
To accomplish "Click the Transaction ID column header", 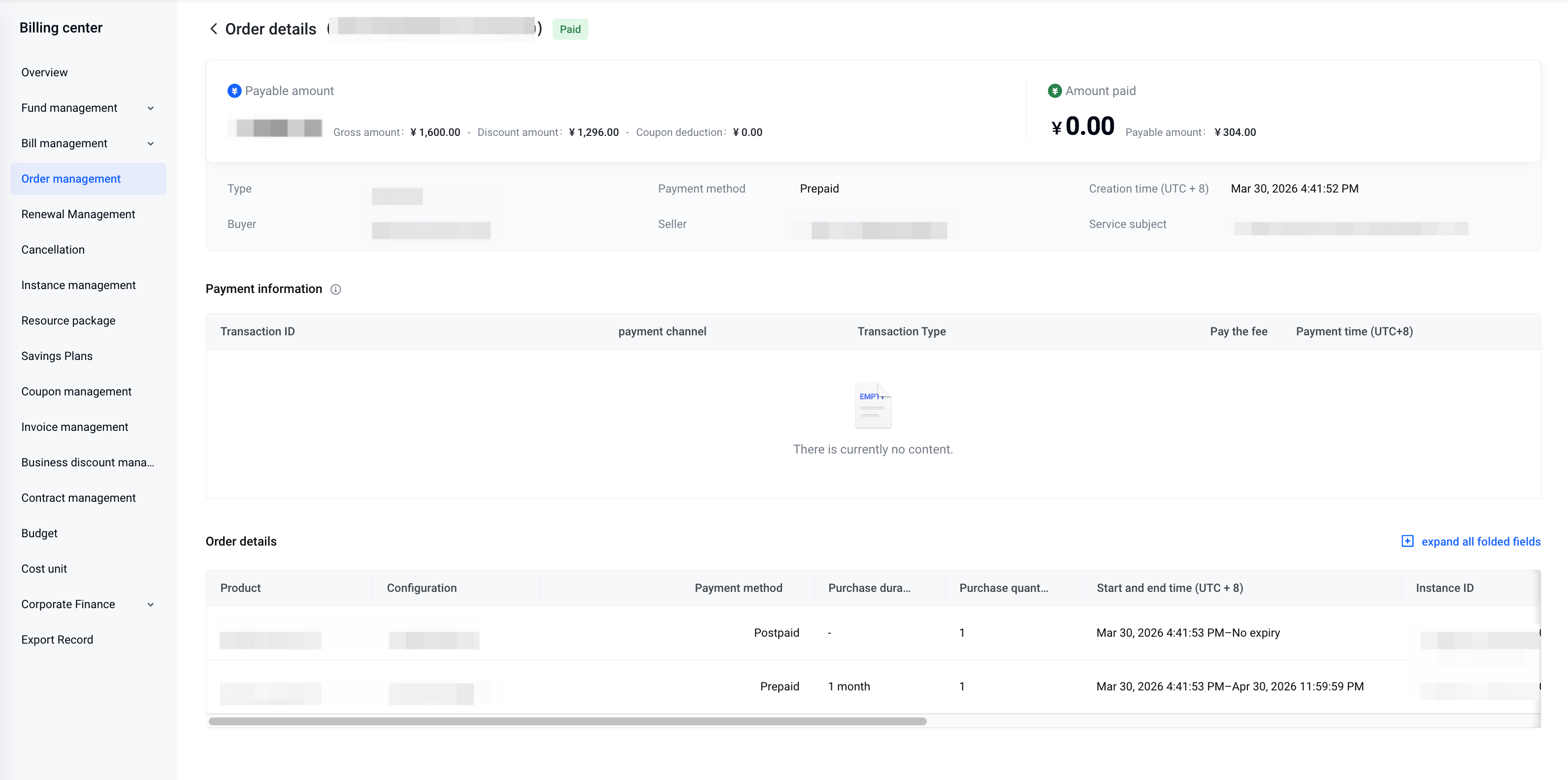I will click(x=258, y=331).
